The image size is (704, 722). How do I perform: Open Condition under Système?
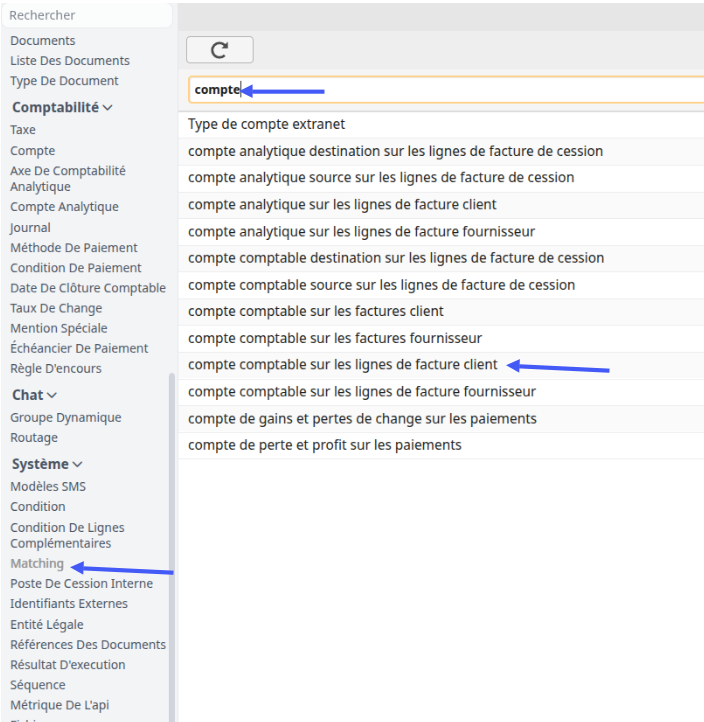(x=38, y=507)
